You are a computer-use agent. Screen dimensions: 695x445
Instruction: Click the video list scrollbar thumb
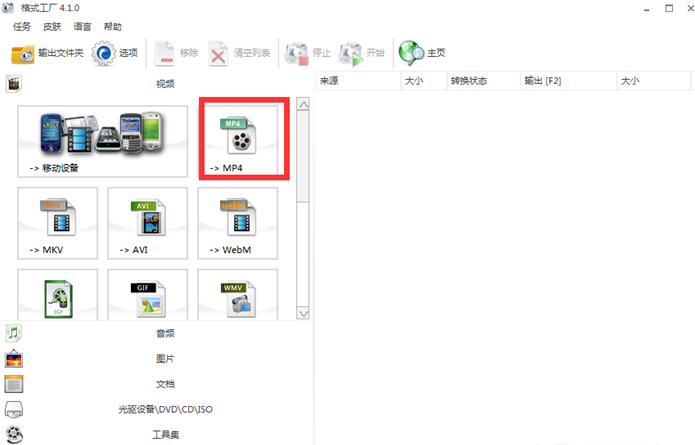(303, 156)
